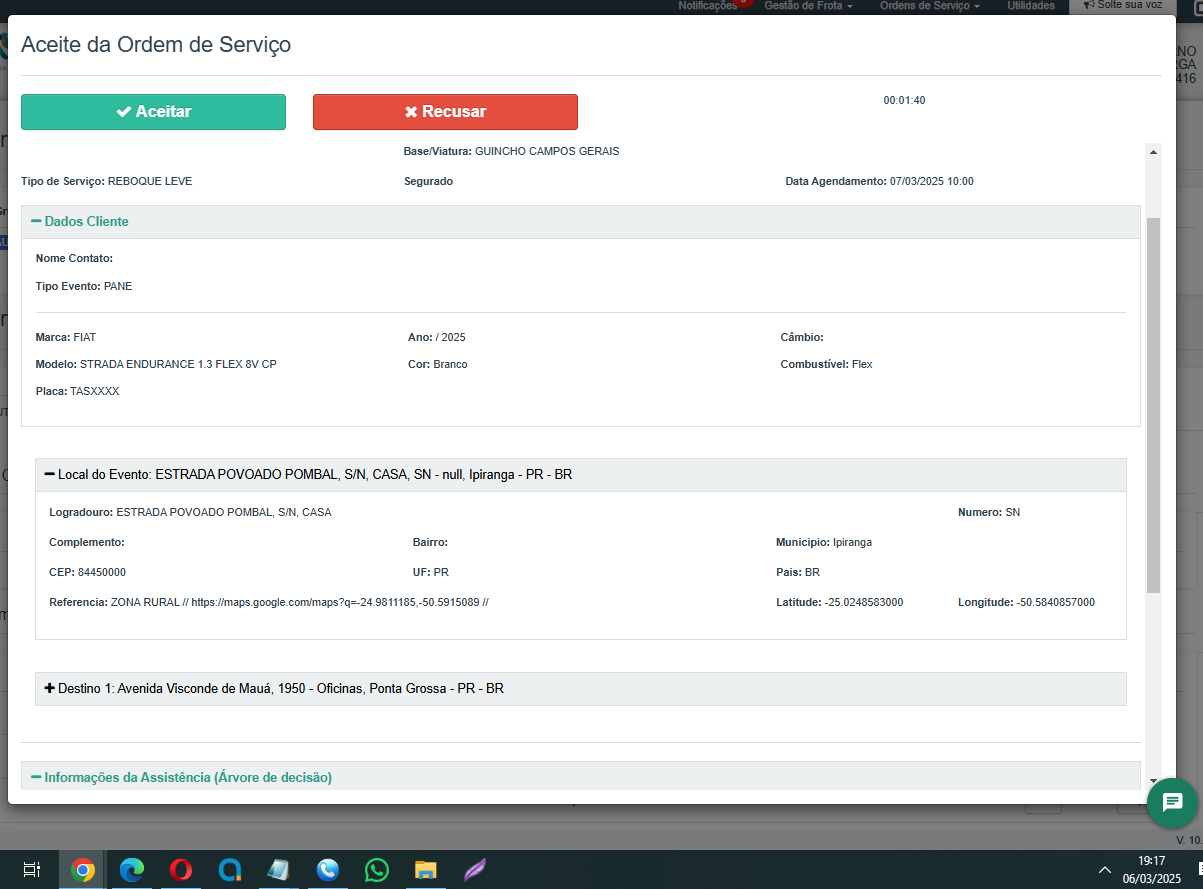Click the Placa value TASXXXX
Screen dimensions: 1203x889
point(94,392)
